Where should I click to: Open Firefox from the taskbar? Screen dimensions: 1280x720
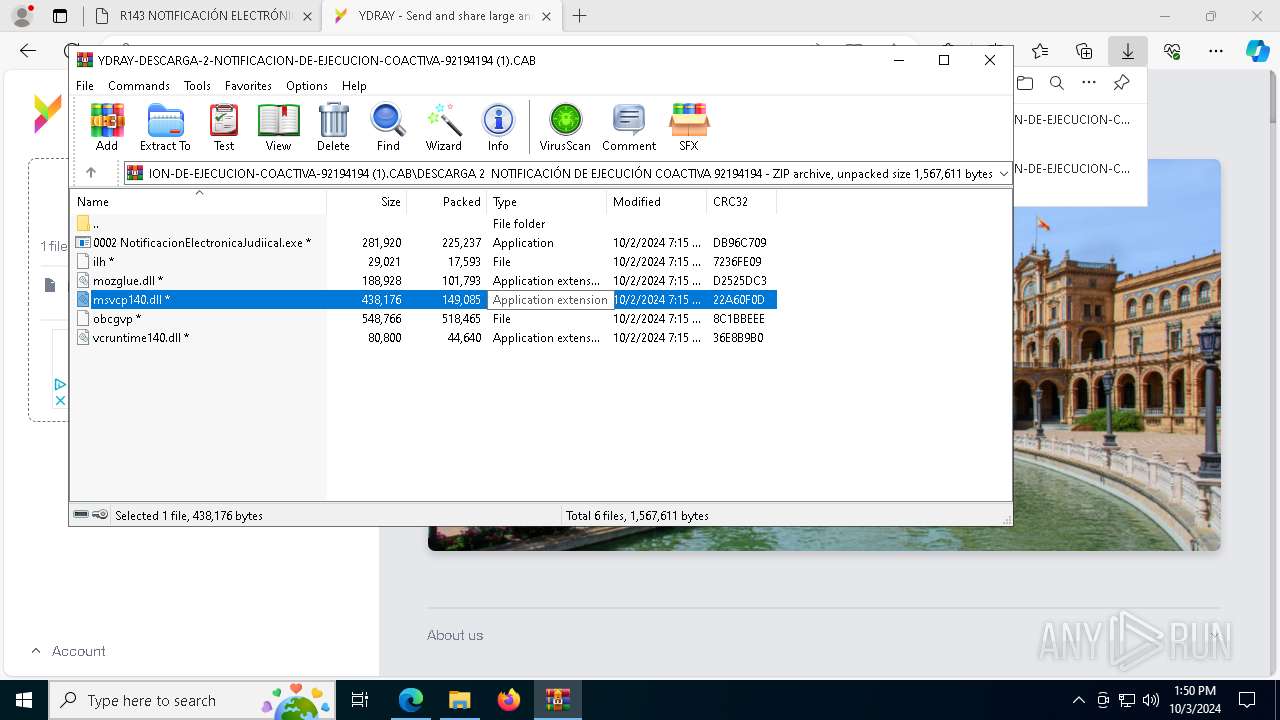click(x=509, y=700)
